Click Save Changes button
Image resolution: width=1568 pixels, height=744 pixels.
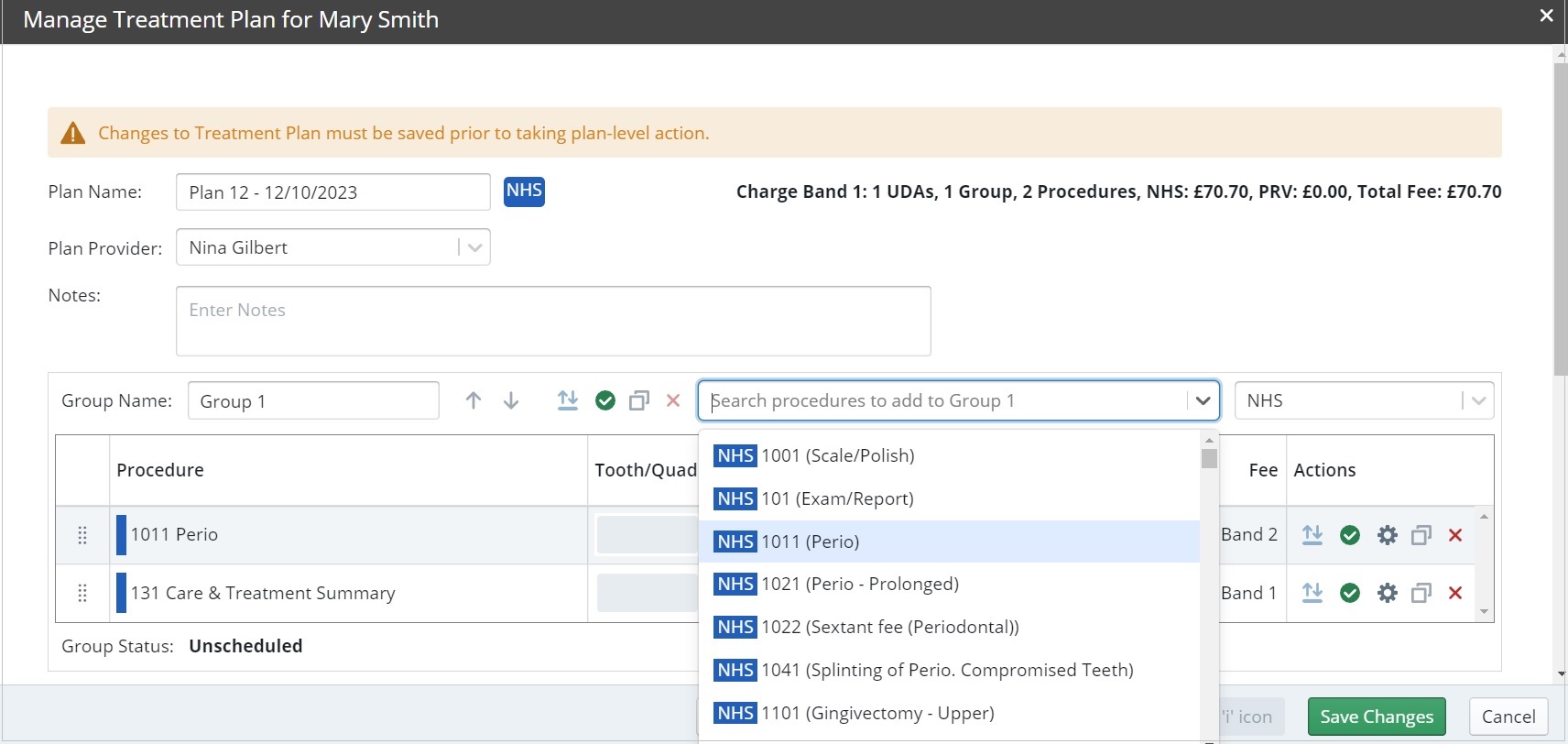tap(1377, 717)
